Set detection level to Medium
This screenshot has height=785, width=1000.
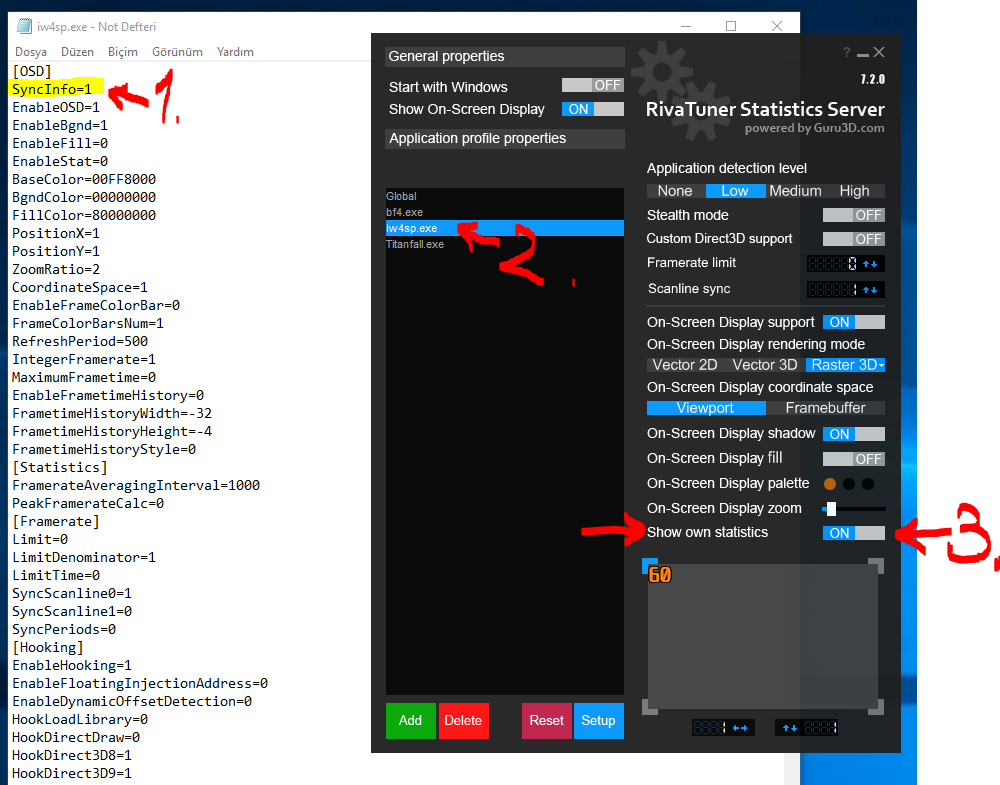pos(795,191)
